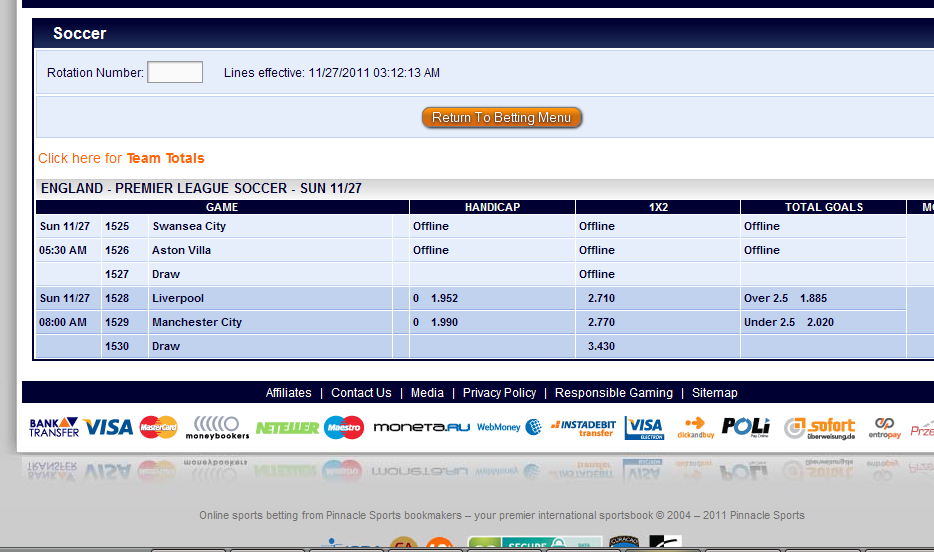
Task: Click rotation number 1527
Action: 117,274
